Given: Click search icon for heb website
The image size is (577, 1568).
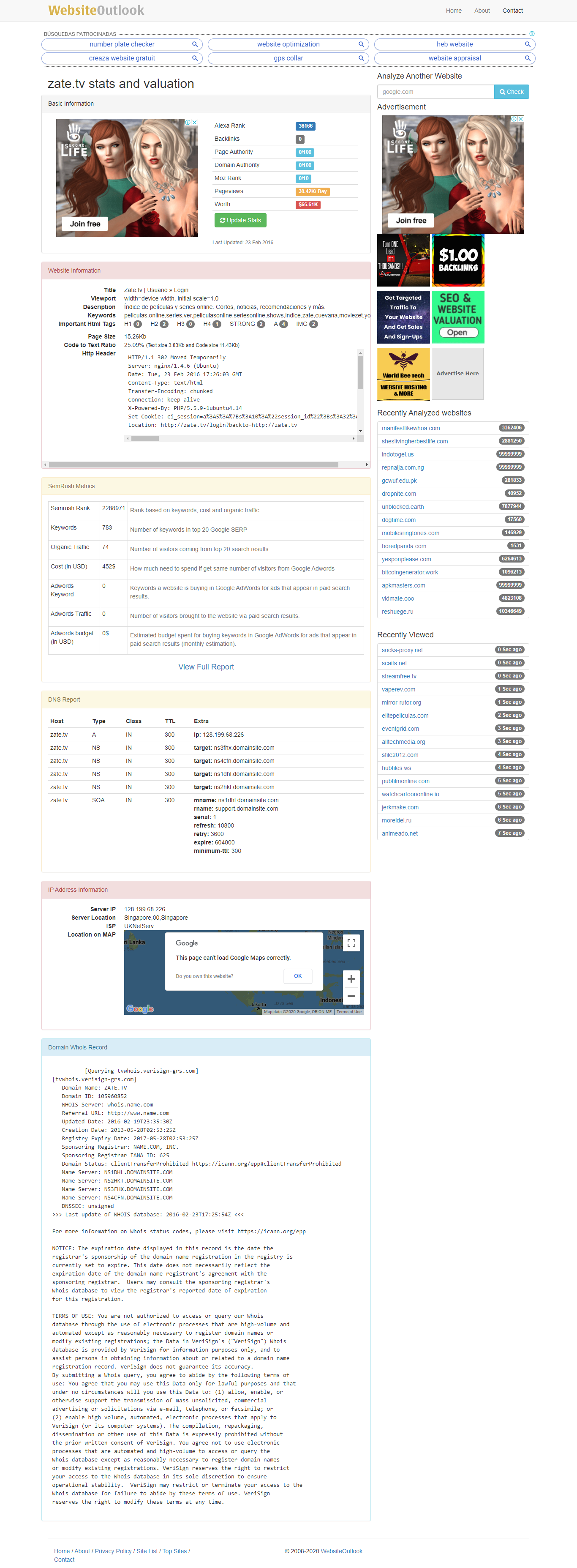Looking at the screenshot, I should tap(528, 44).
